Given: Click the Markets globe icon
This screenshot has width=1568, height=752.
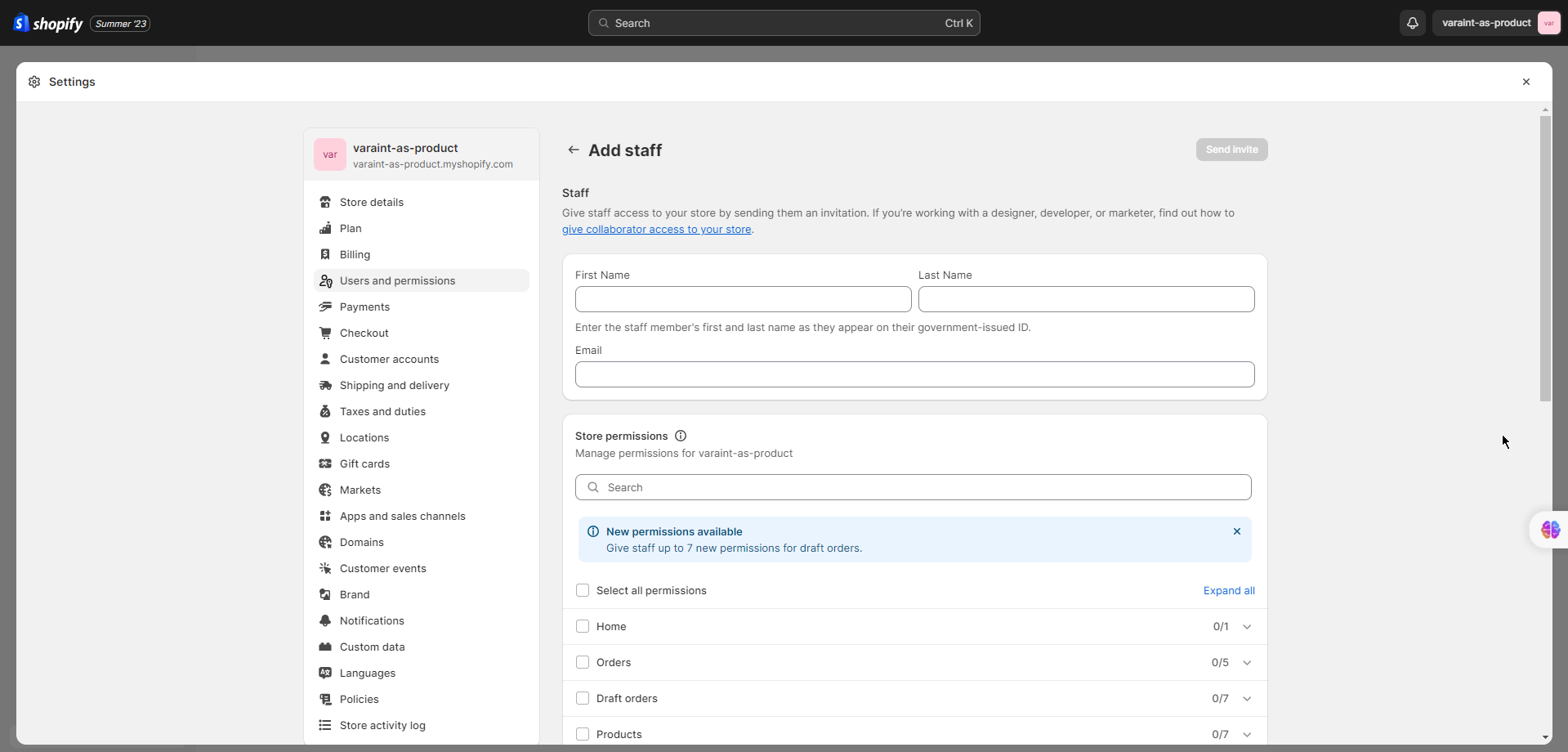Looking at the screenshot, I should (325, 490).
